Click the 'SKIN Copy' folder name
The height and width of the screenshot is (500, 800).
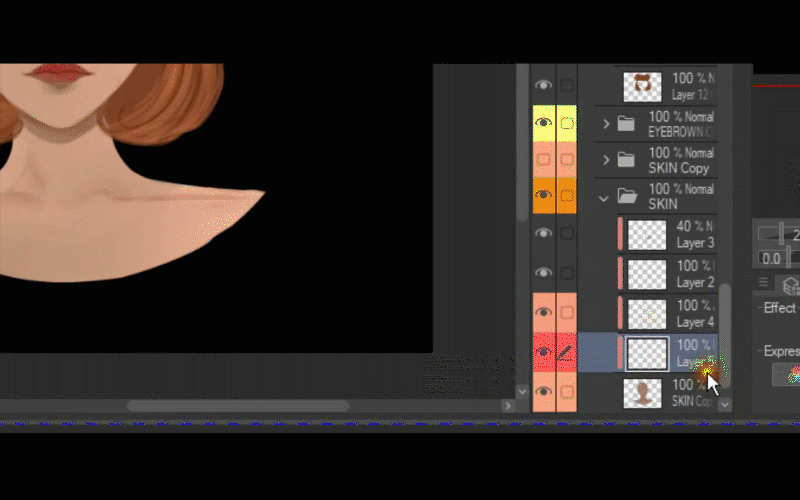pos(679,168)
